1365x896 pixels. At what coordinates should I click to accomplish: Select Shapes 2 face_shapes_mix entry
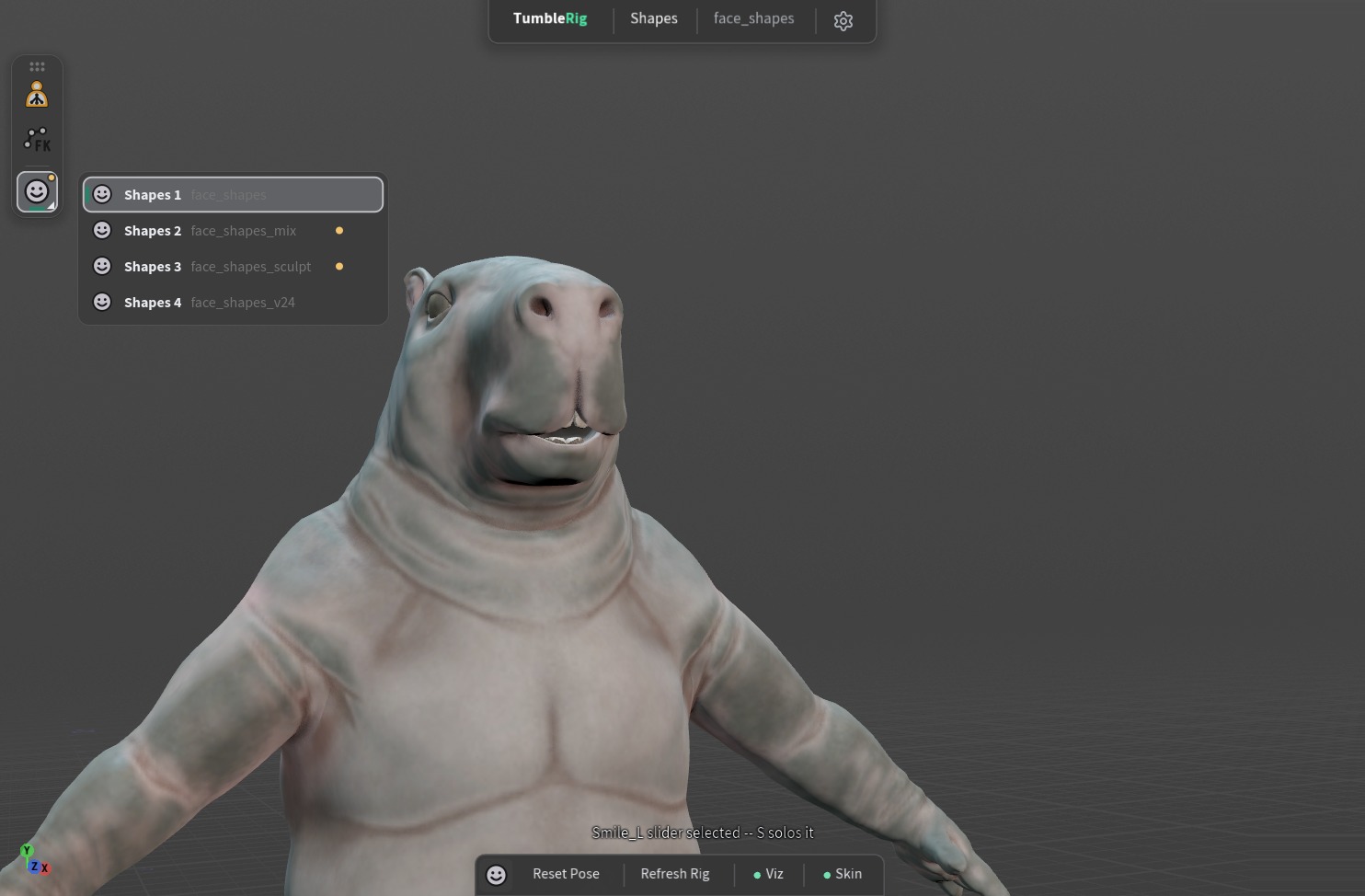pos(233,230)
